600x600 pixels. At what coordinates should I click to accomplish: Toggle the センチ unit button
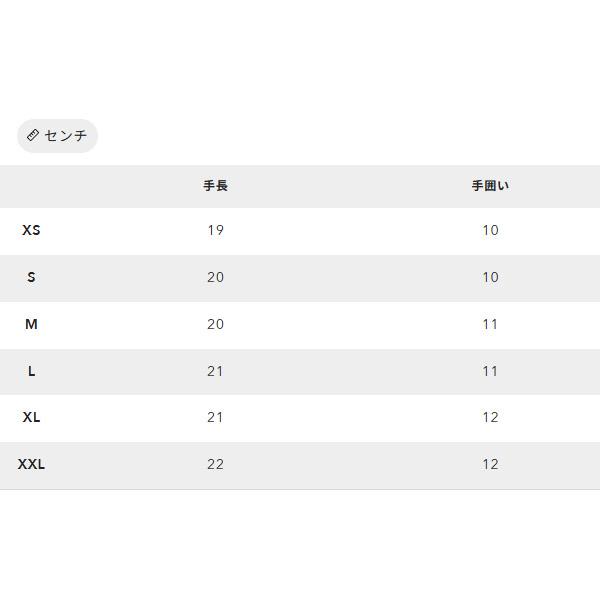click(57, 136)
